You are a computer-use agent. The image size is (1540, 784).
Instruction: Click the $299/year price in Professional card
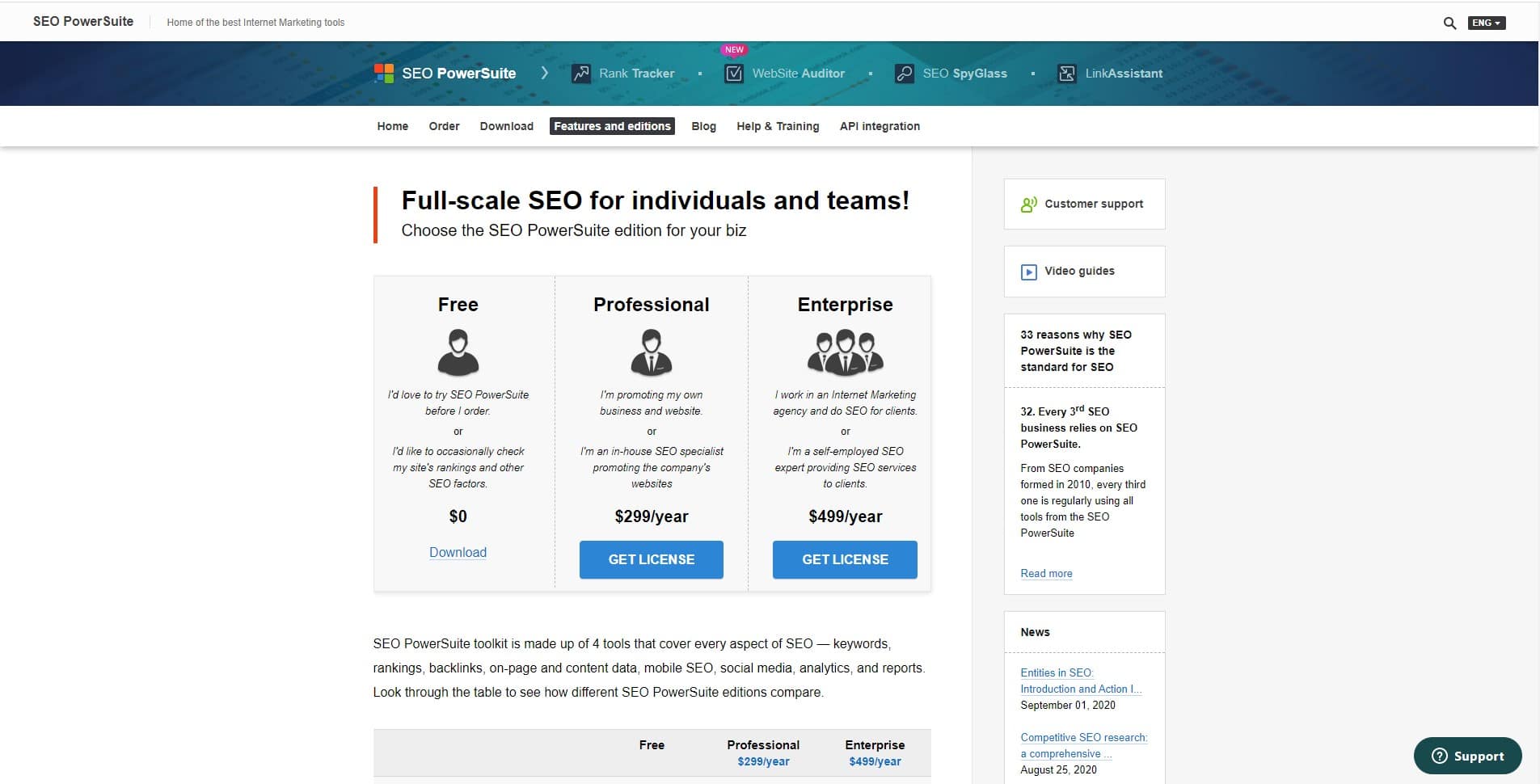[652, 516]
